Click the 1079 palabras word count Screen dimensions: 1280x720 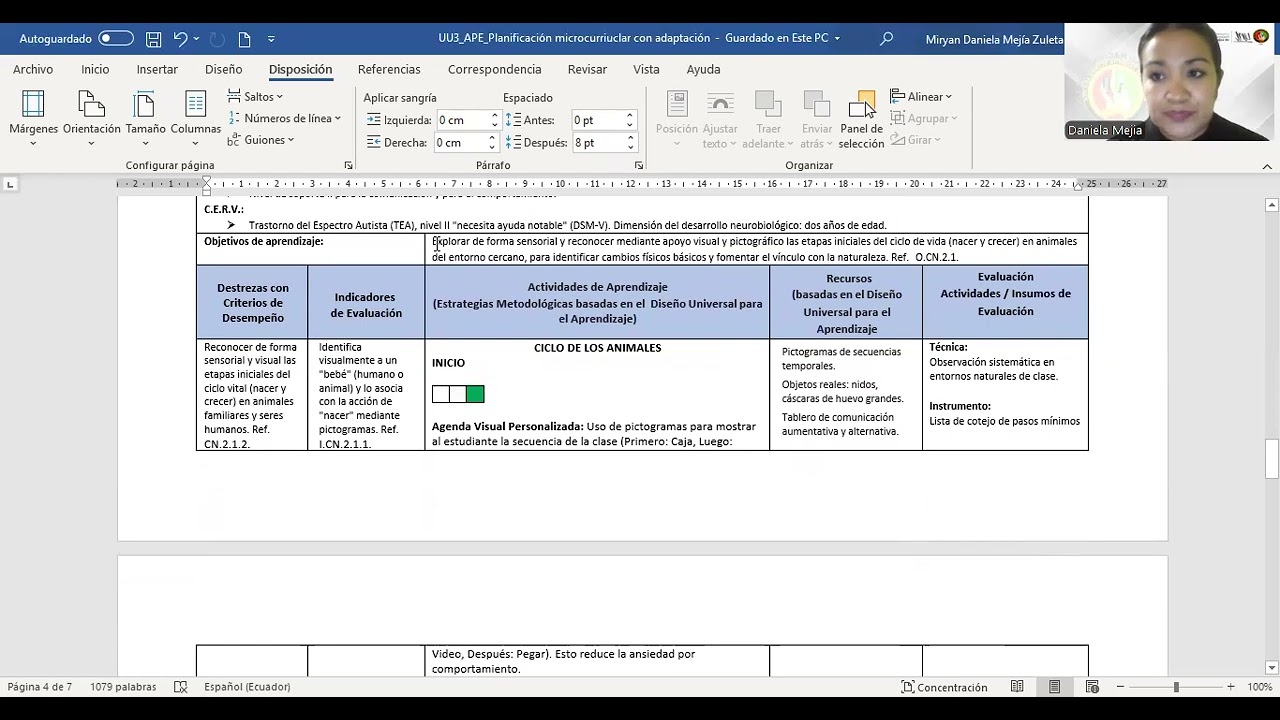(123, 687)
